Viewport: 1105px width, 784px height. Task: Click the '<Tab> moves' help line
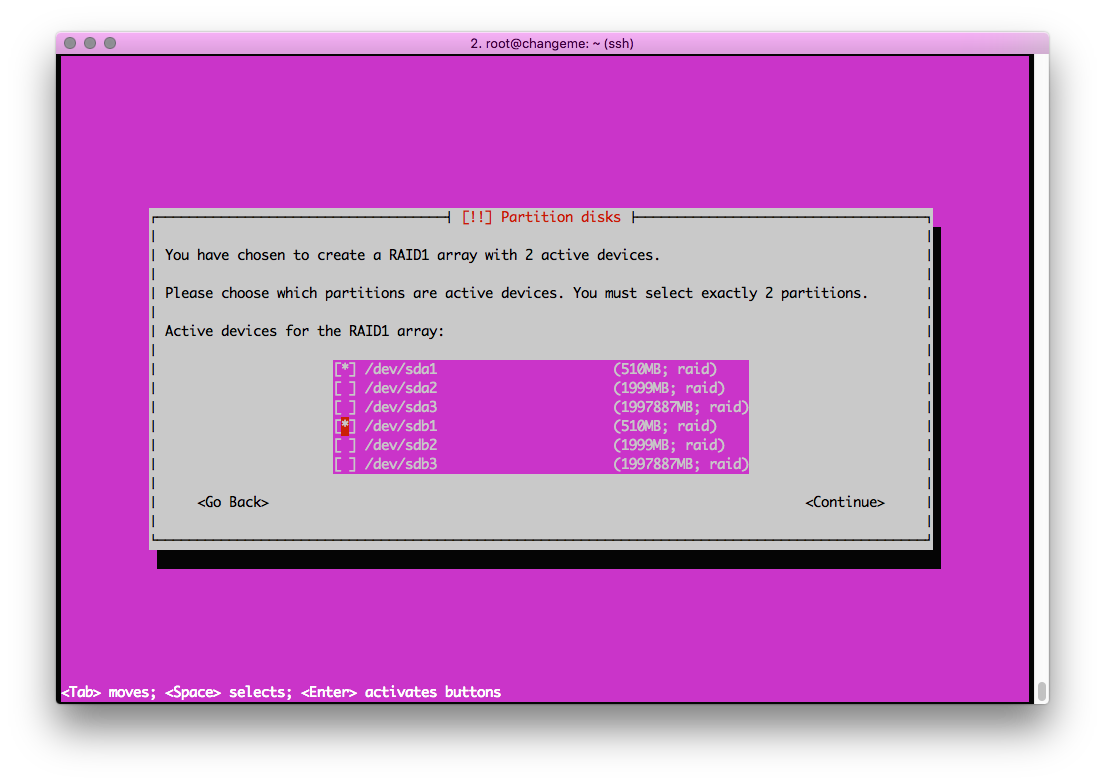click(x=281, y=692)
